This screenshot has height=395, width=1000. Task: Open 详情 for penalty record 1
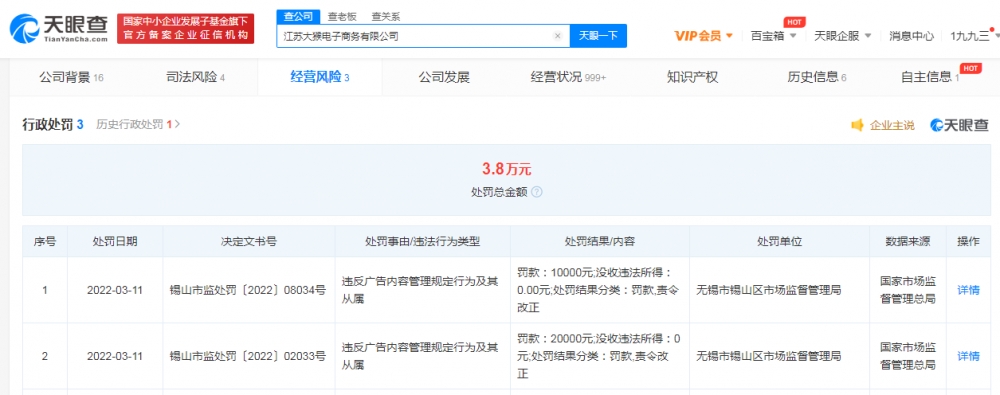[x=968, y=290]
